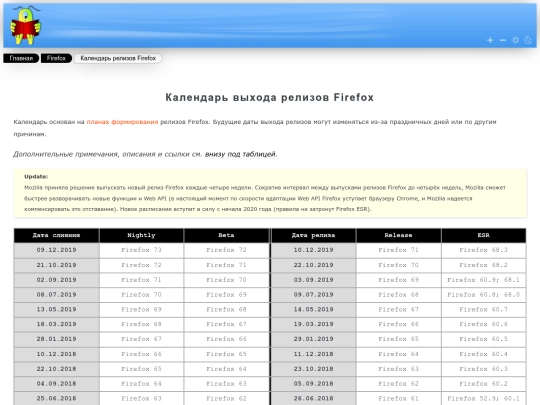Select merge date cell 18.03.2019
The width and height of the screenshot is (540, 405).
click(x=56, y=324)
